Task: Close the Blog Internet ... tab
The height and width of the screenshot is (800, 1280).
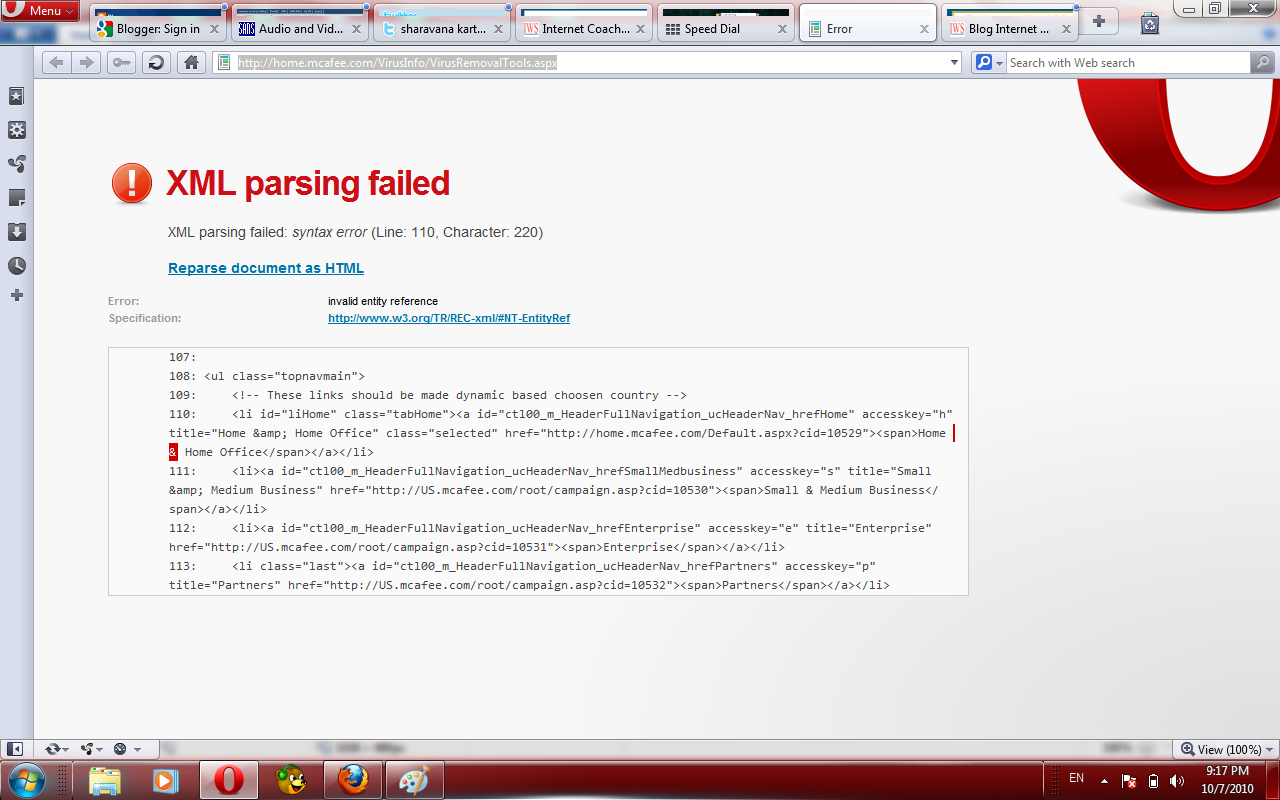Action: coord(1066,29)
